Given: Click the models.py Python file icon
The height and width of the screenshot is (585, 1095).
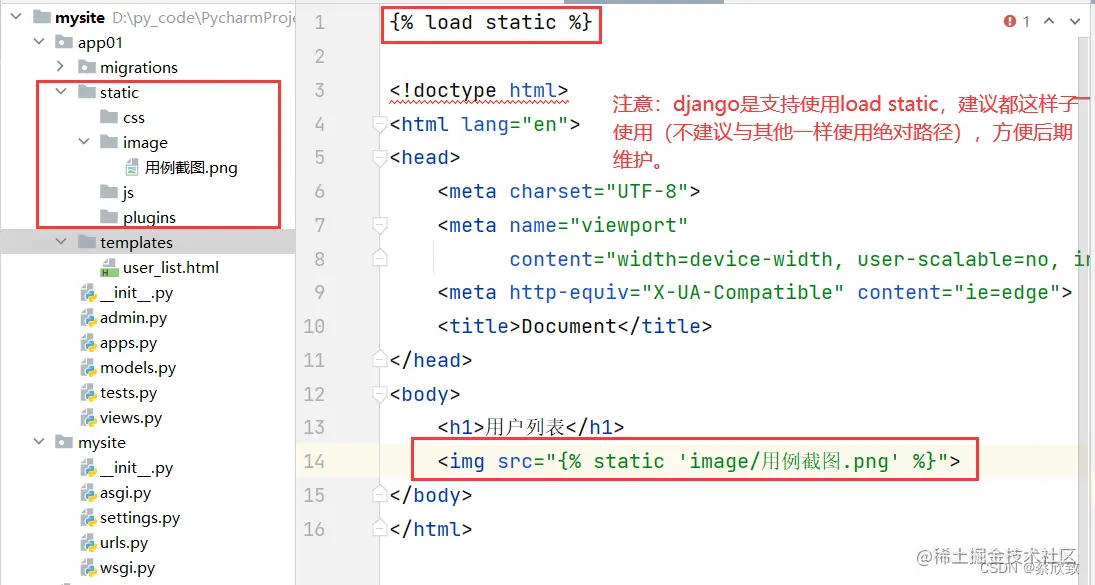Looking at the screenshot, I should pyautogui.click(x=88, y=368).
